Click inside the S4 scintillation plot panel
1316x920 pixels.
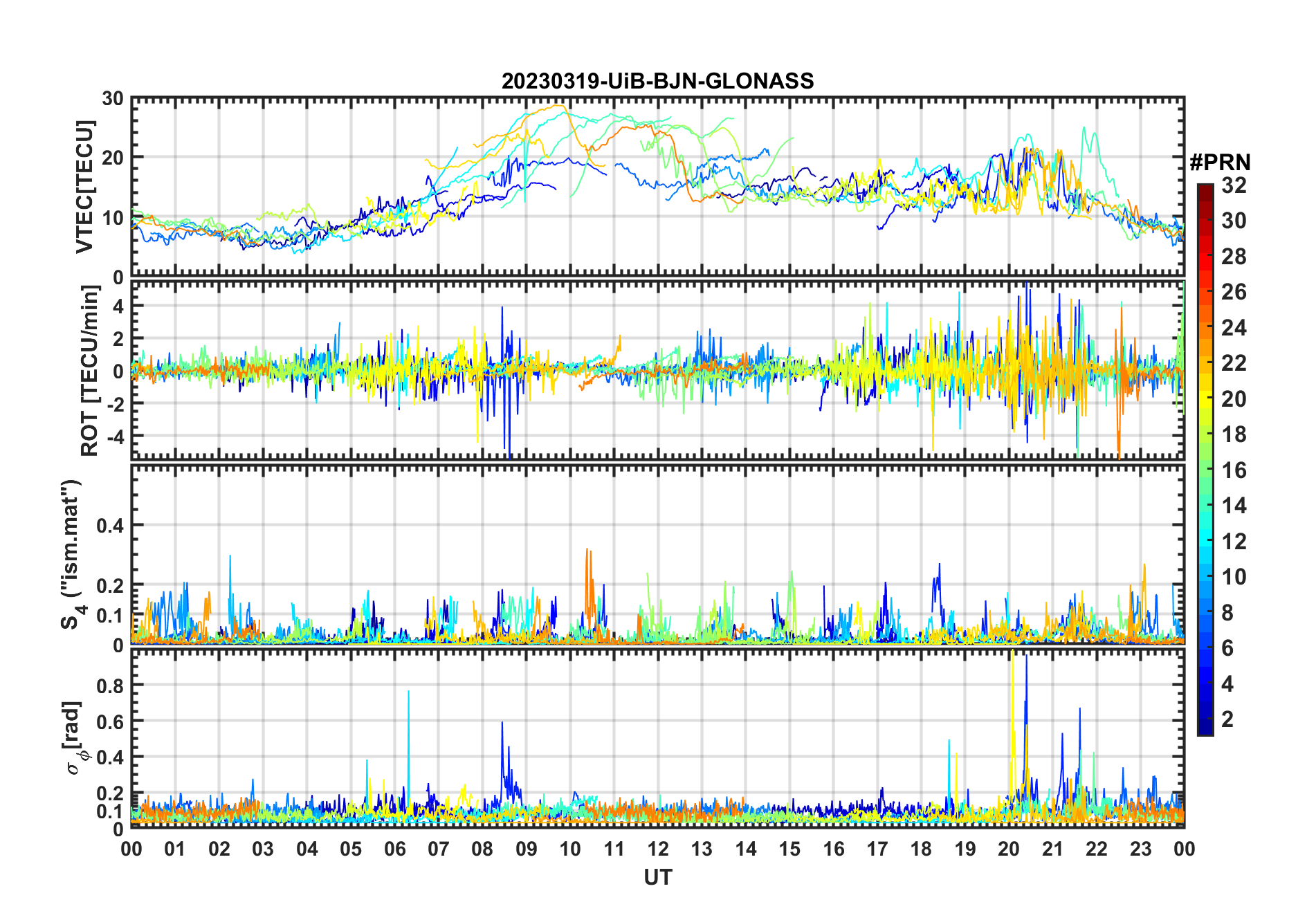click(657, 554)
